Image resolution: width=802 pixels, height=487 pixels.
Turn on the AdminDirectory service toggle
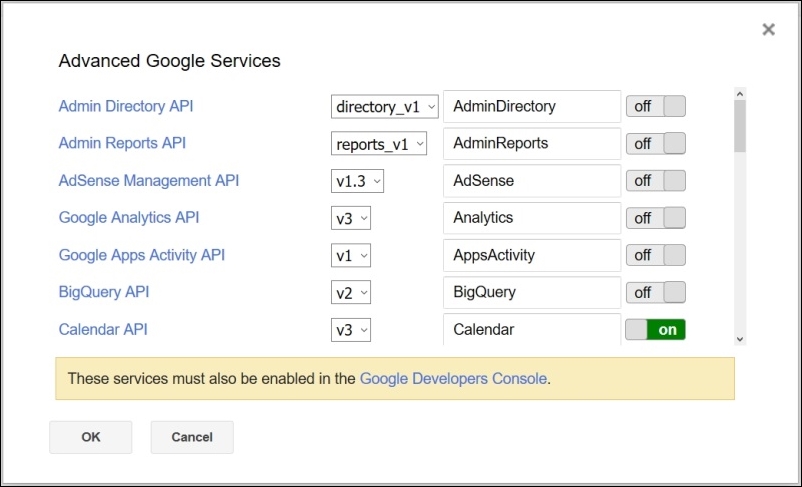[x=656, y=106]
